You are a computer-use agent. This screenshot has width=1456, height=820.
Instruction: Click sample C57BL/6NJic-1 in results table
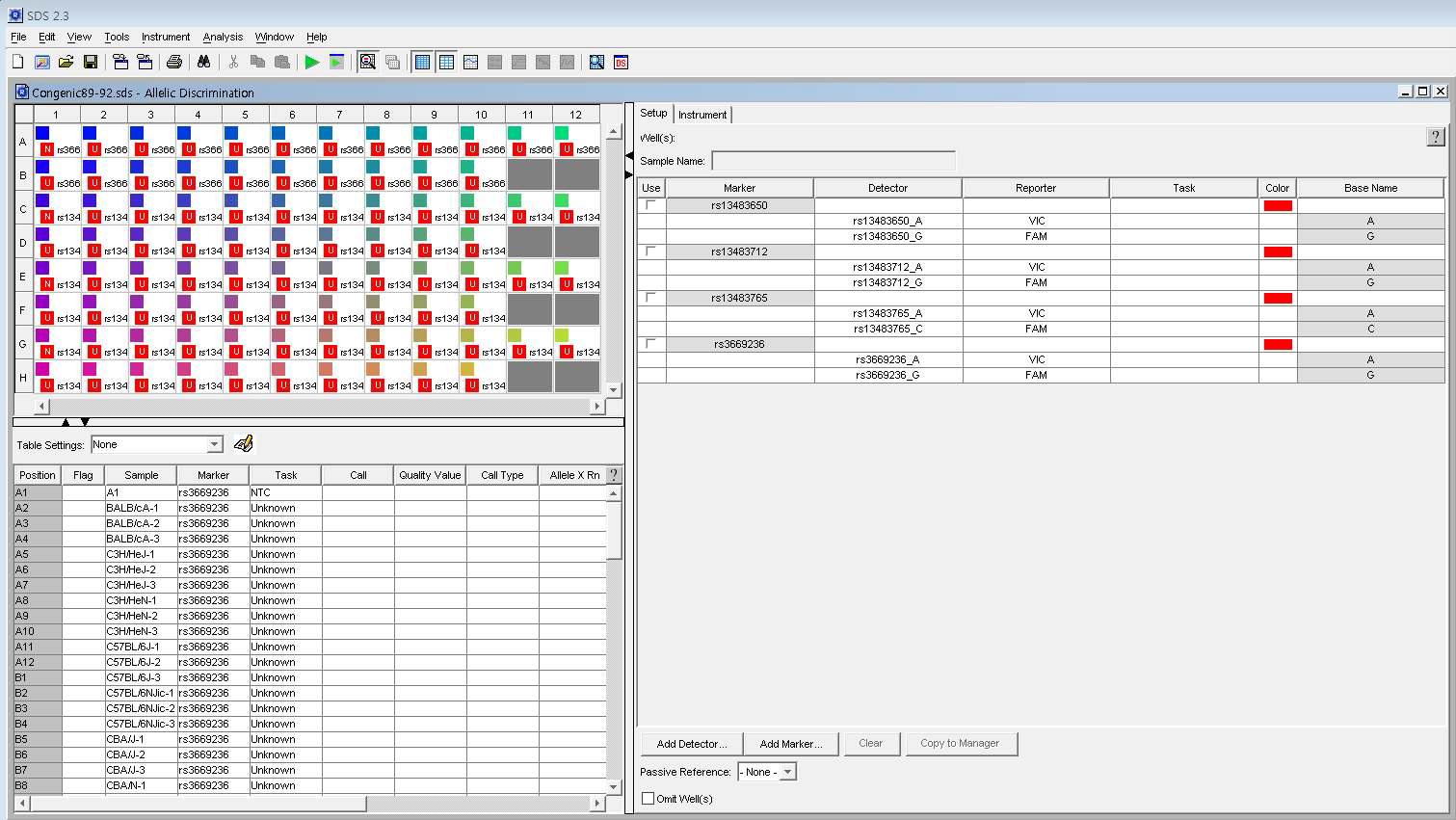click(141, 693)
